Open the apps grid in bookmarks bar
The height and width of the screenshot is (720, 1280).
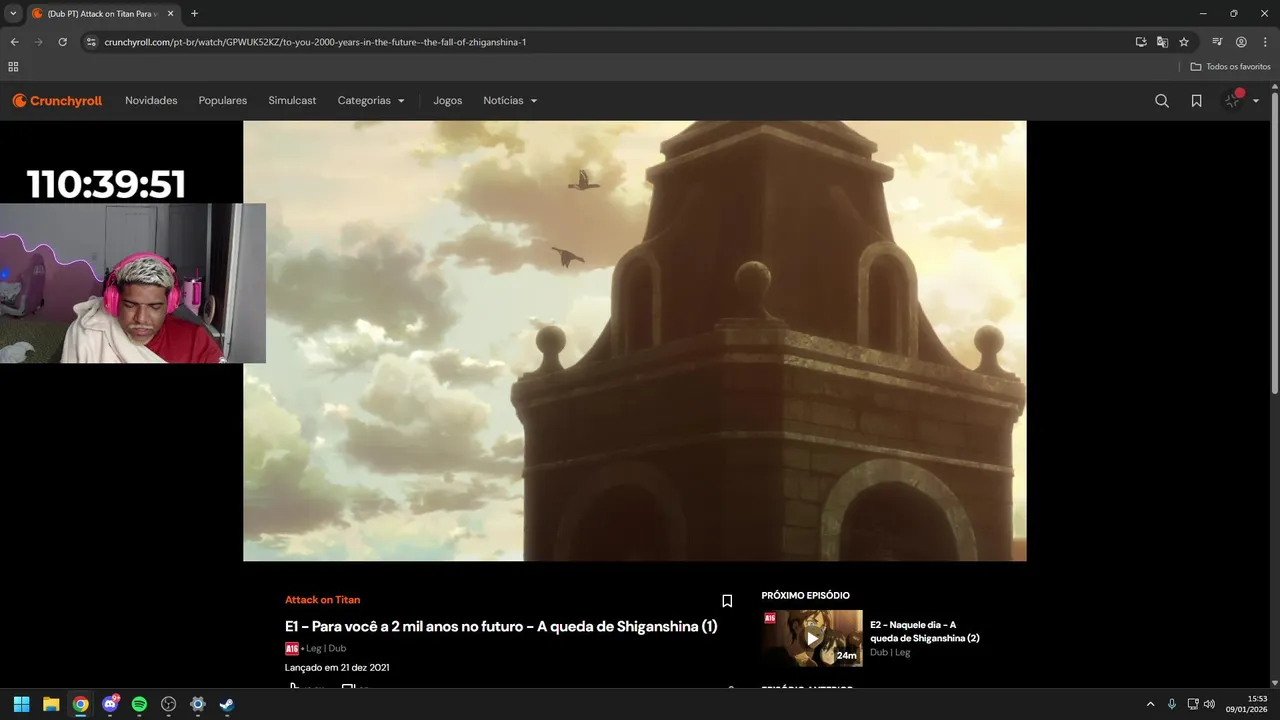tap(13, 67)
